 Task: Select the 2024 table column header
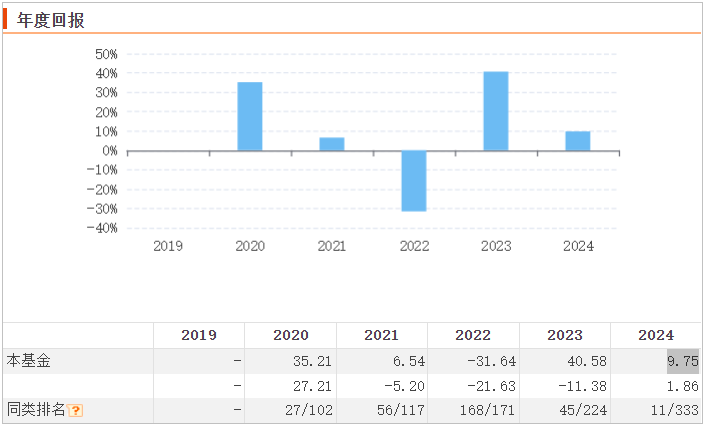pos(656,335)
